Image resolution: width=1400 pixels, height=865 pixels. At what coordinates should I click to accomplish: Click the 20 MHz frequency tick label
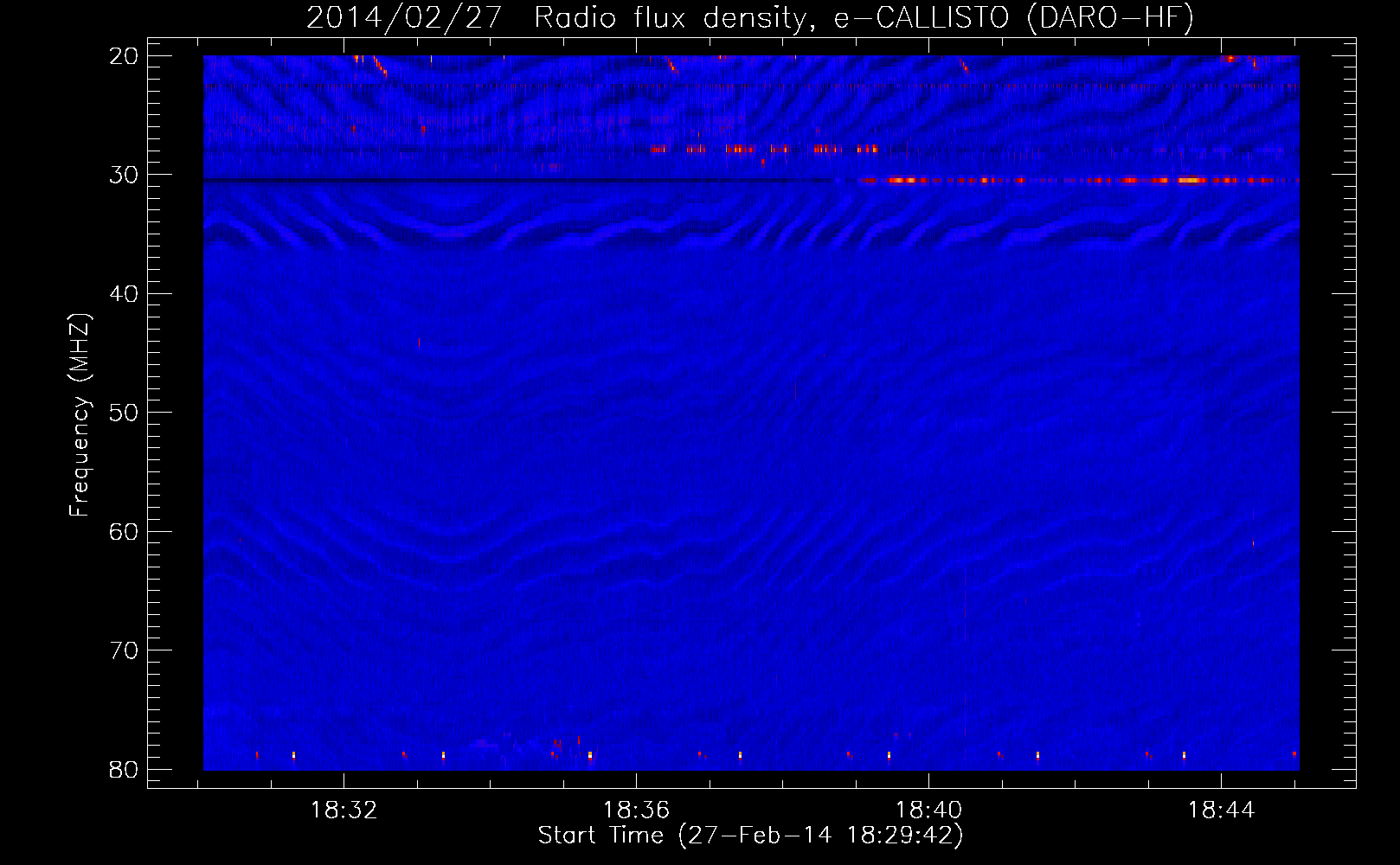124,56
